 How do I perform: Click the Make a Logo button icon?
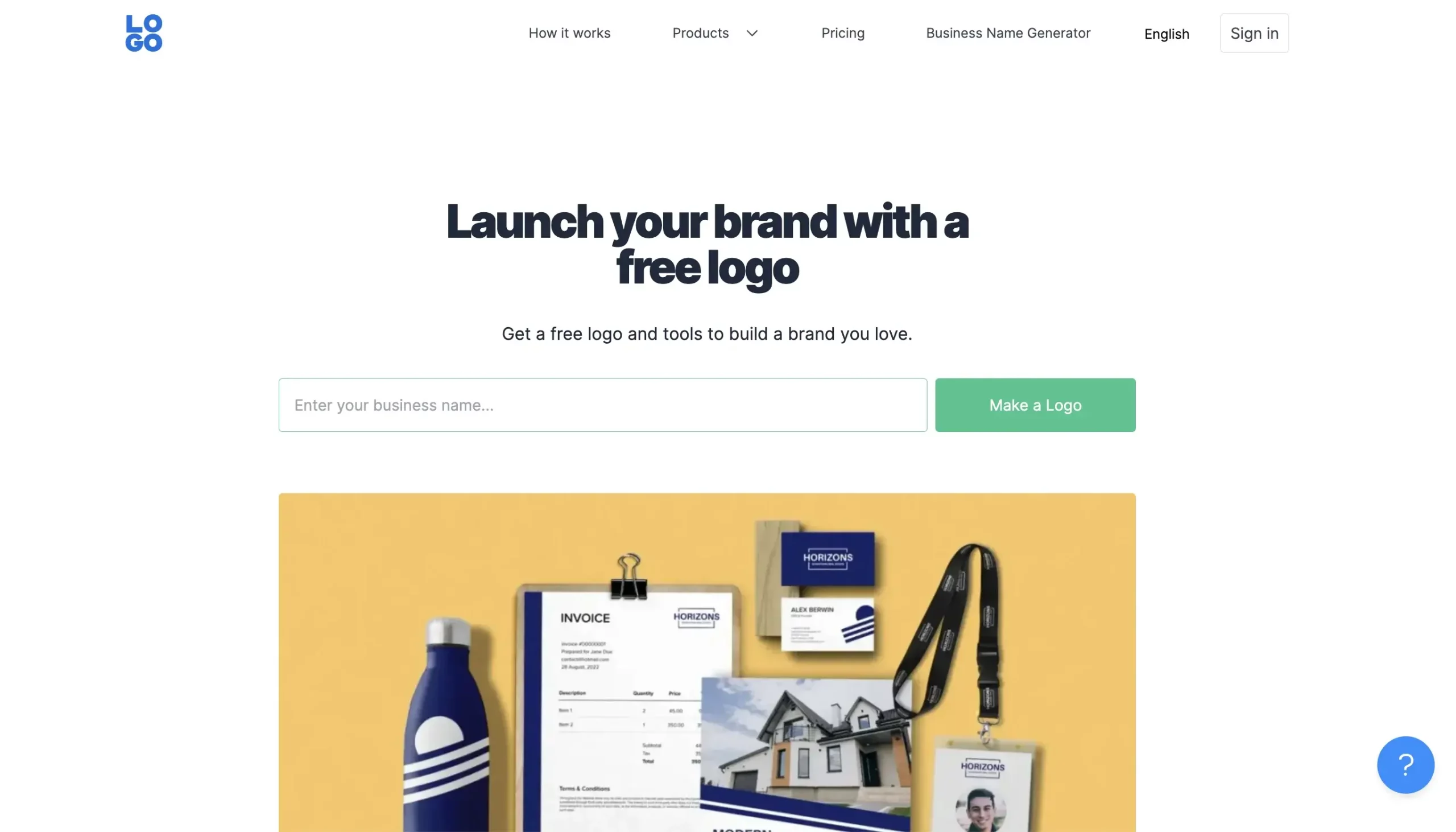(x=1035, y=405)
